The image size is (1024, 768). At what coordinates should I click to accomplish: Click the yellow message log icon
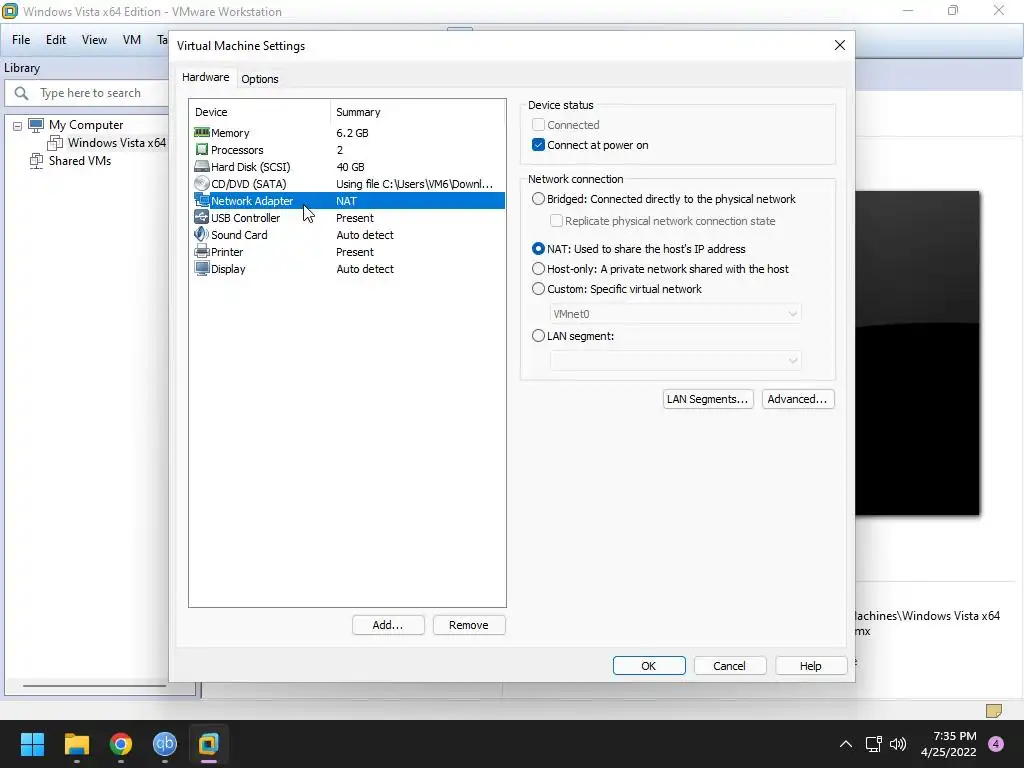tap(994, 711)
